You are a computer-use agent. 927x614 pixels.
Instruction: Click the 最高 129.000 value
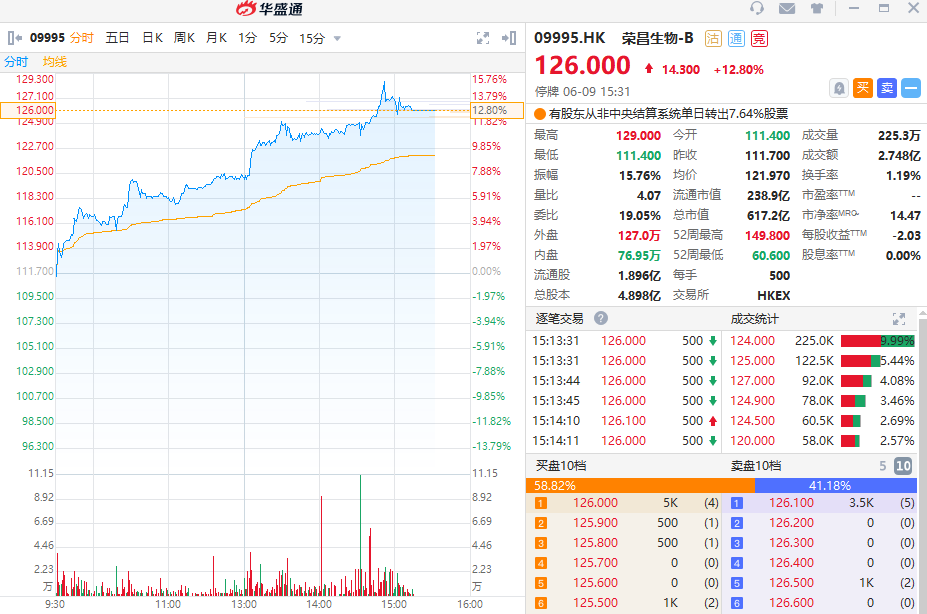click(x=638, y=135)
